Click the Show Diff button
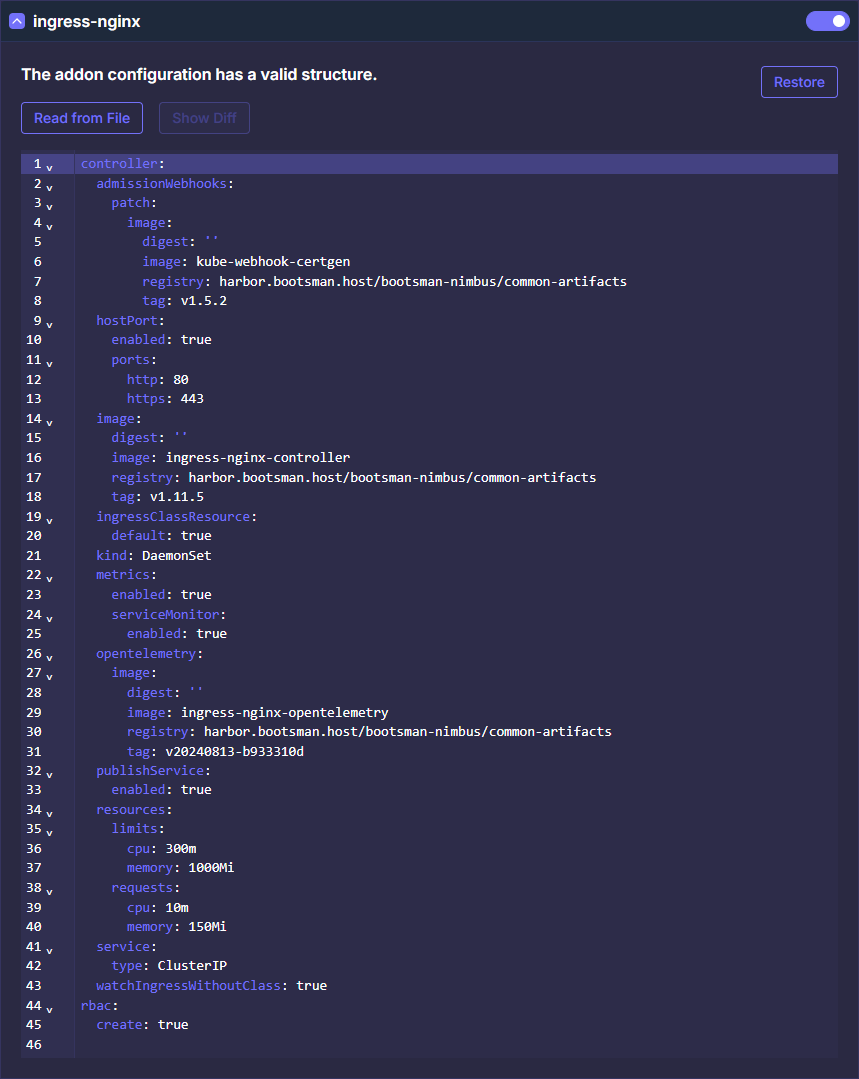This screenshot has height=1079, width=859. pyautogui.click(x=204, y=118)
